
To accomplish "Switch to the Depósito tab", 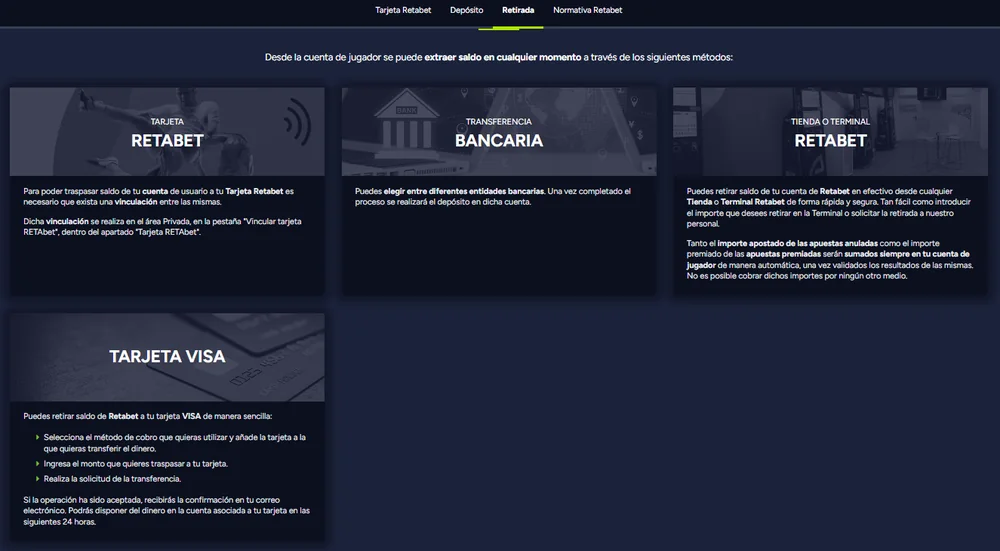I will [x=466, y=10].
